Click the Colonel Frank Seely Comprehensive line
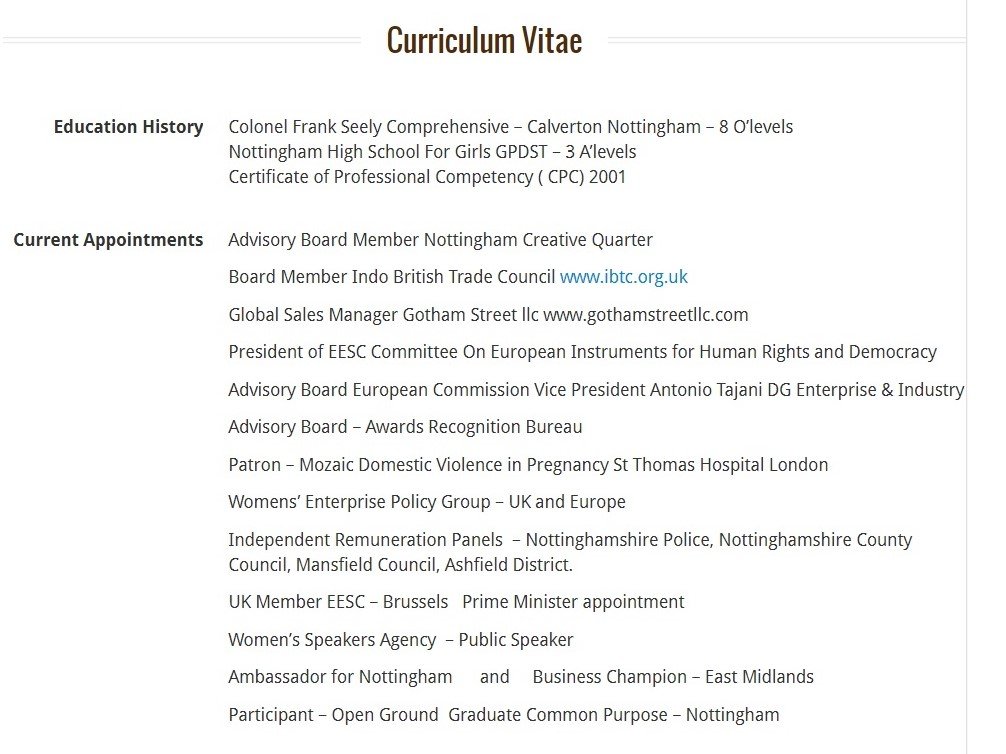This screenshot has width=1006, height=754. [510, 127]
